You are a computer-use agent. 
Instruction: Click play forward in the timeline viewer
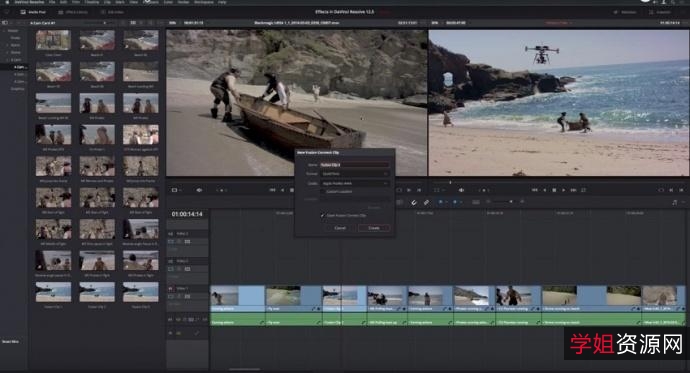tap(564, 190)
